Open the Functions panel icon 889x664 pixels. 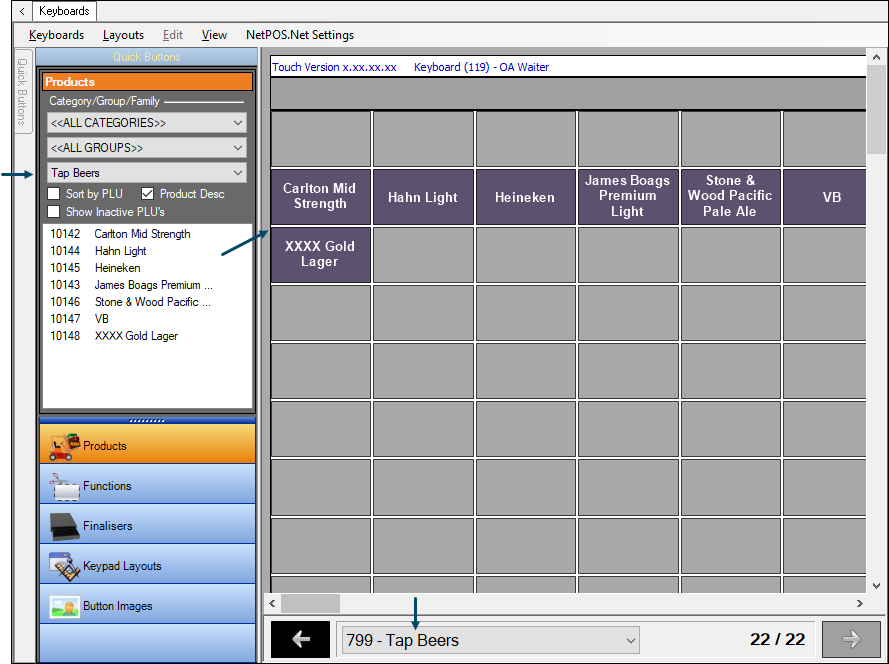tap(64, 486)
